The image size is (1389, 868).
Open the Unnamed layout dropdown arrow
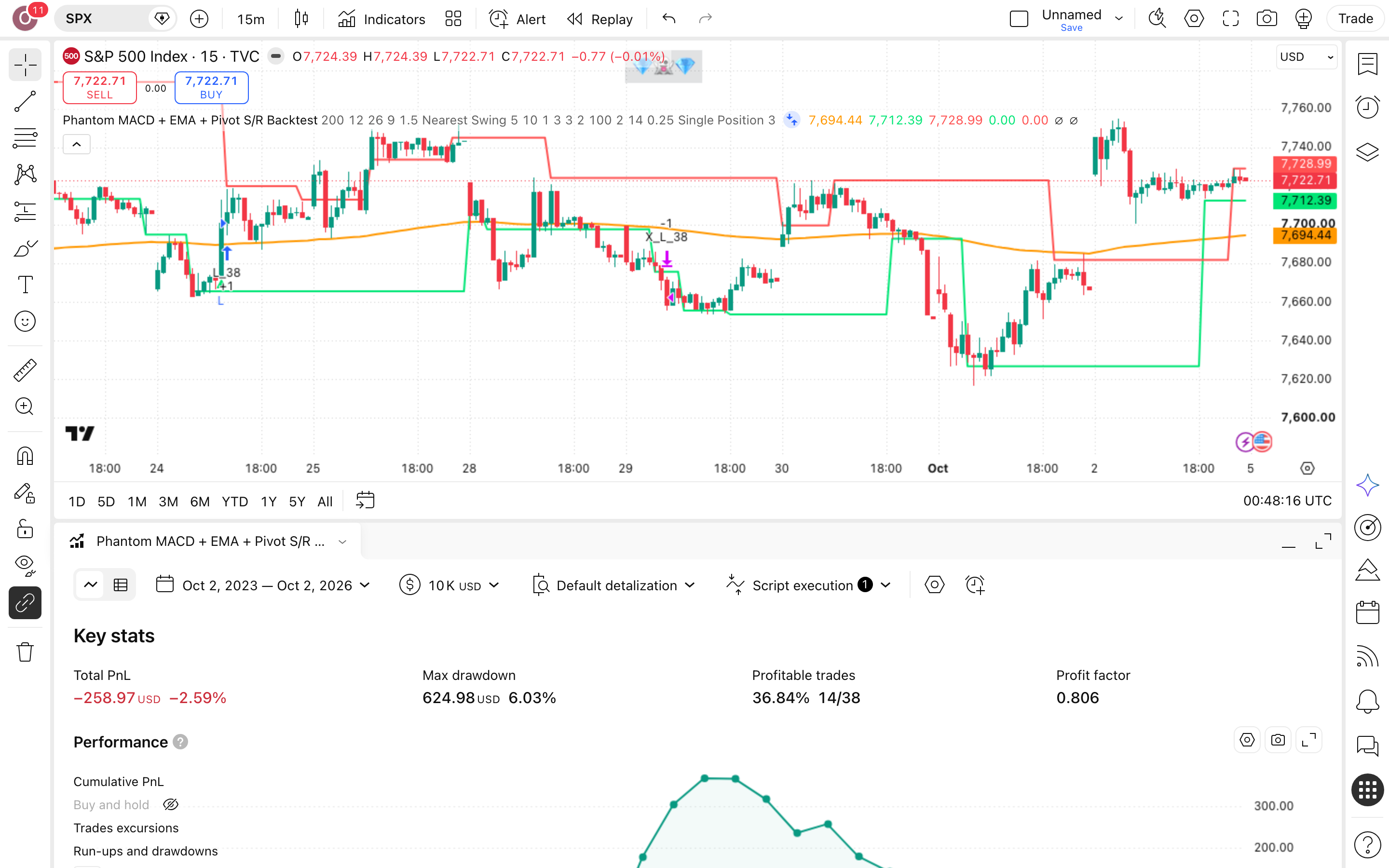click(1118, 19)
